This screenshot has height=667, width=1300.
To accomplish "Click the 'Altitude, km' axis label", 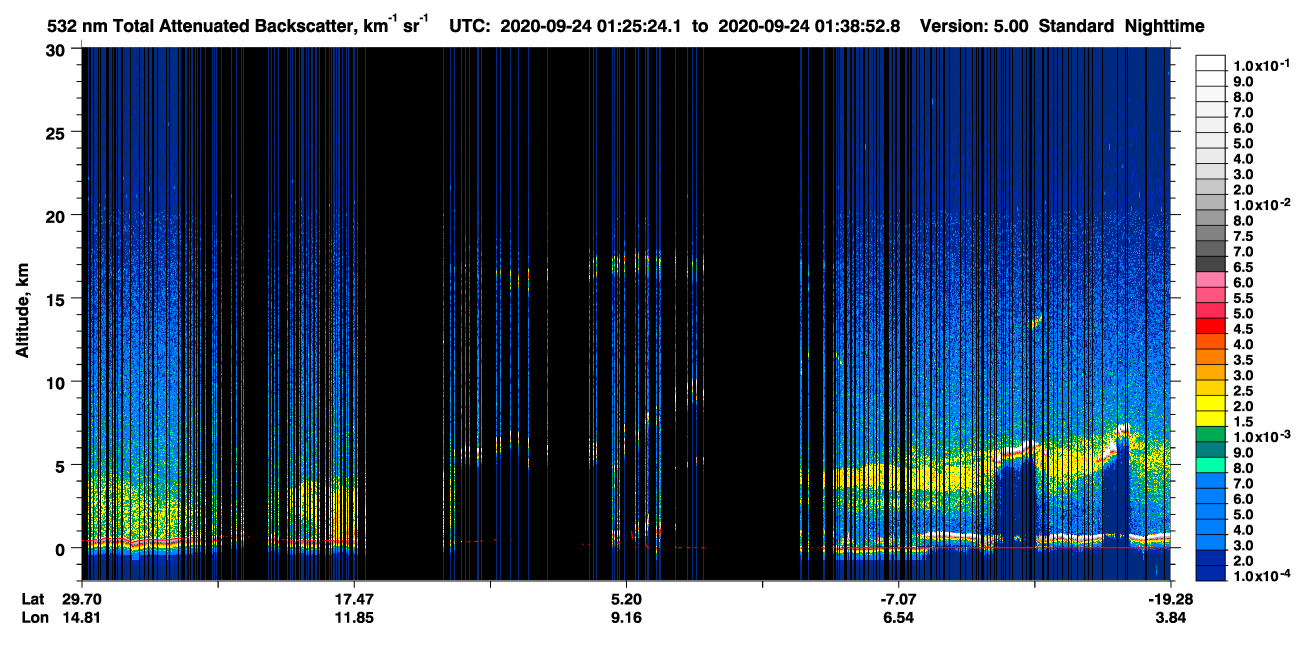I will tap(22, 312).
